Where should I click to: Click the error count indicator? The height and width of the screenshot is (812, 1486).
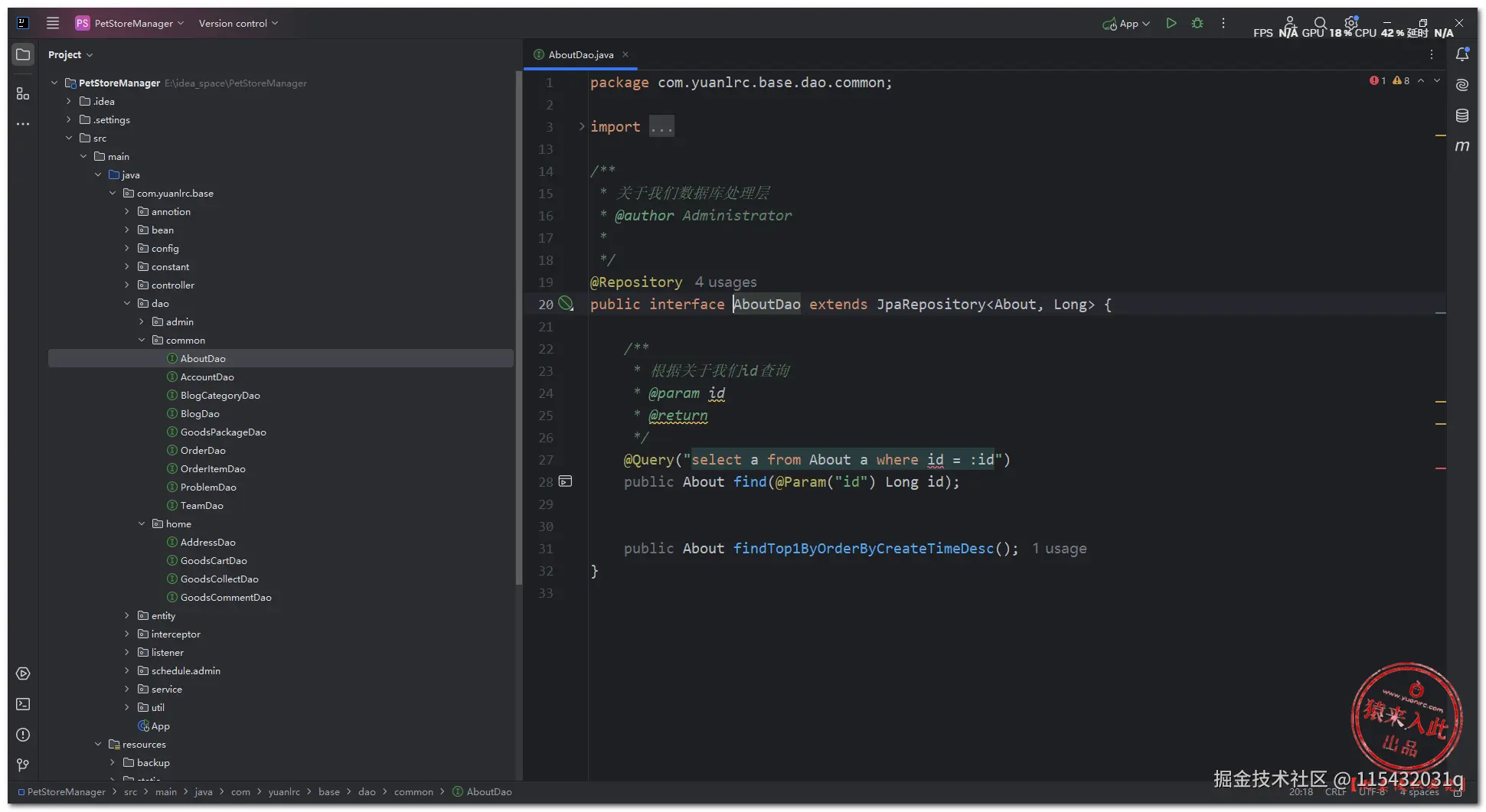pyautogui.click(x=1378, y=80)
